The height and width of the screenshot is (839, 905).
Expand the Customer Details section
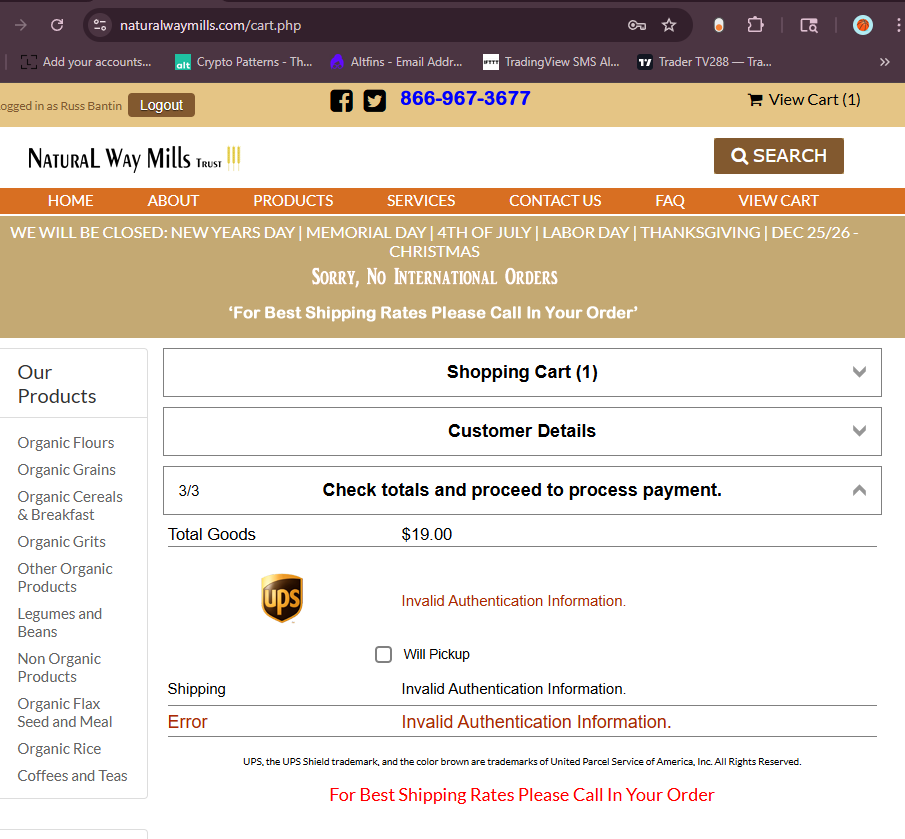pos(522,431)
